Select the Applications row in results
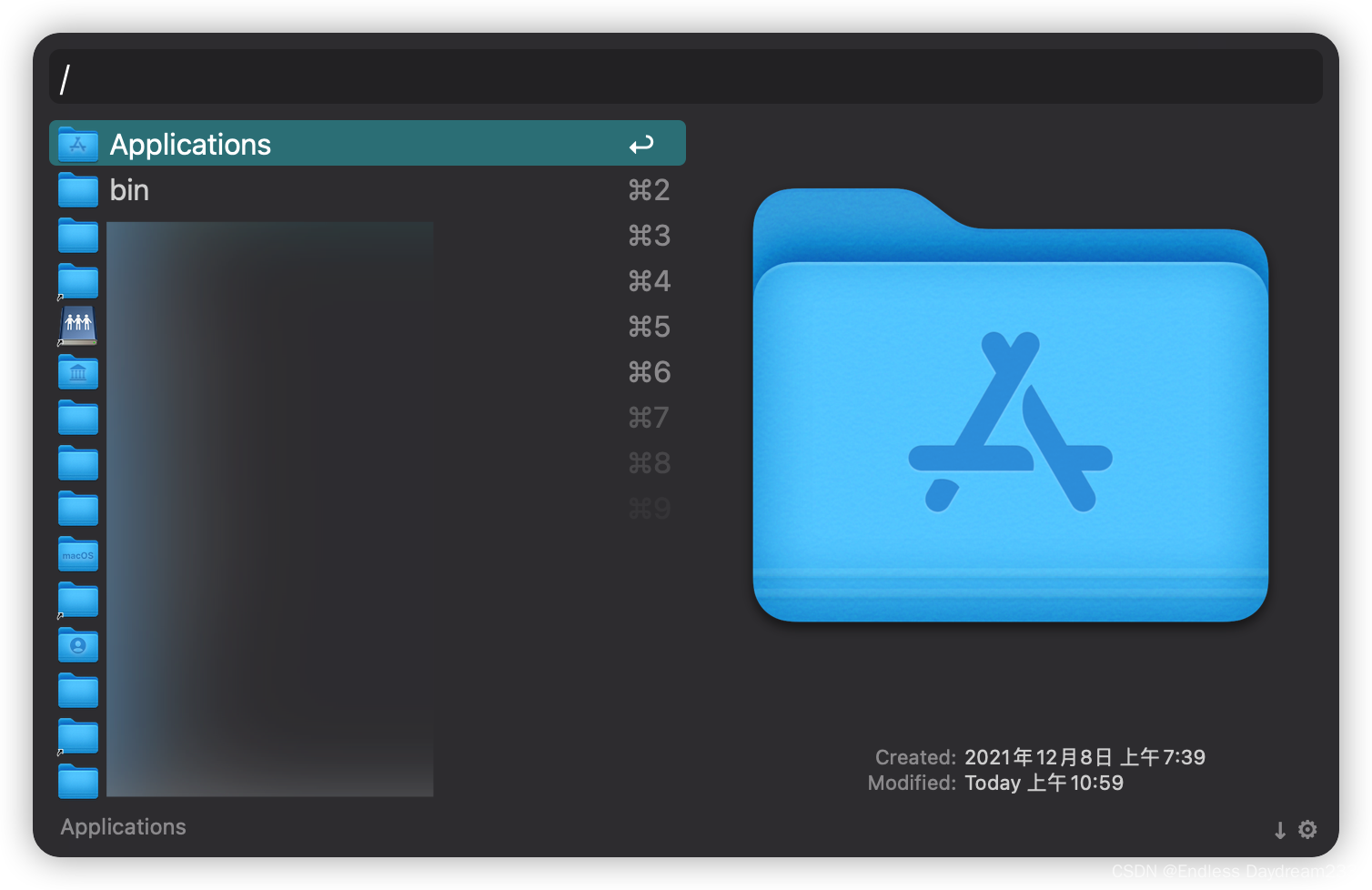The height and width of the screenshot is (890, 1372). point(368,143)
